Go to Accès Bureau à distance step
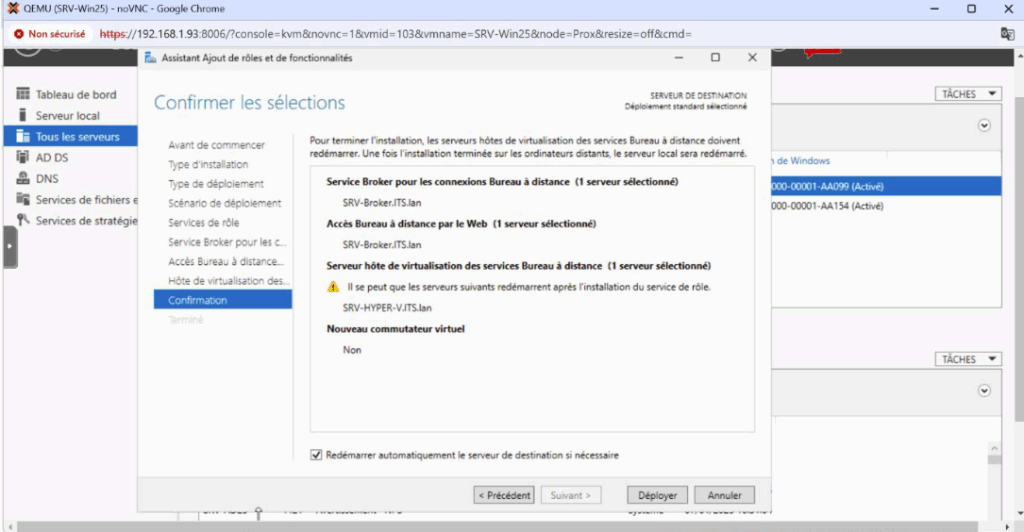Viewport: 1024px width, 532px height. pyautogui.click(x=226, y=261)
